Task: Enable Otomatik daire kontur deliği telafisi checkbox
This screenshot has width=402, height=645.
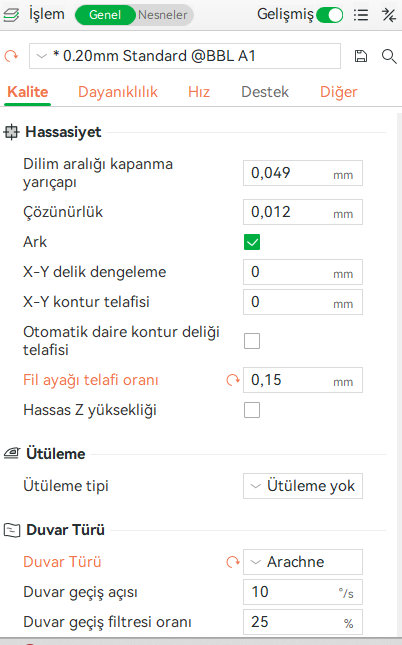Action: click(252, 341)
